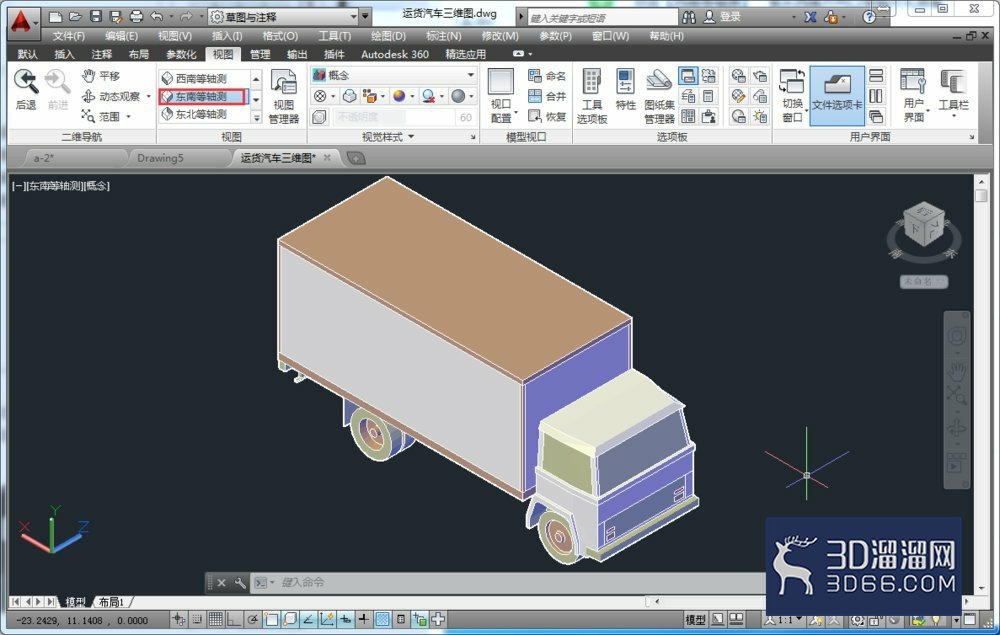The image size is (1000, 635).
Task: Click the 切换窗口 (Switch Windows) icon
Action: click(792, 96)
